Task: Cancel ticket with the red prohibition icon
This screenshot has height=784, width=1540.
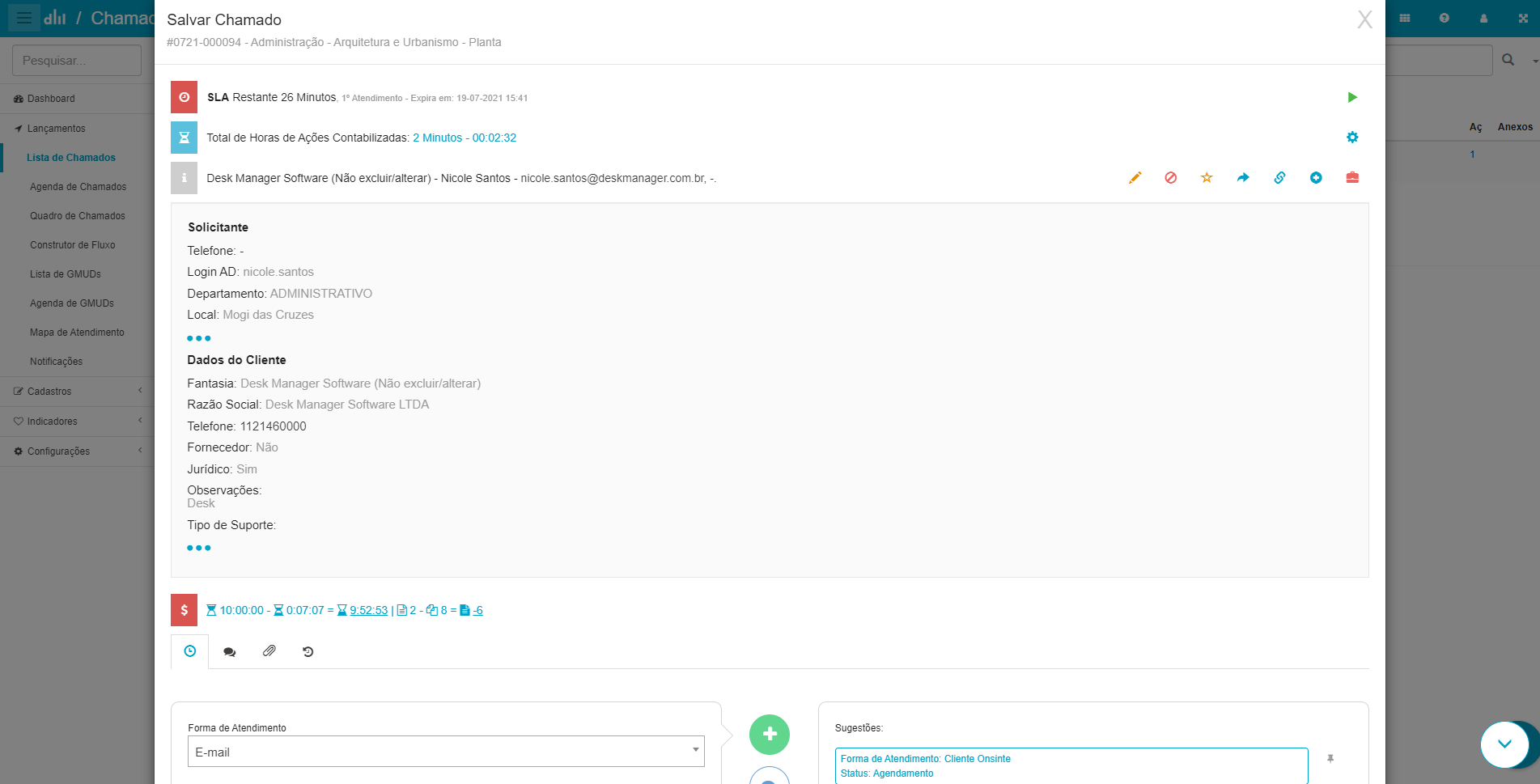Action: point(1171,178)
